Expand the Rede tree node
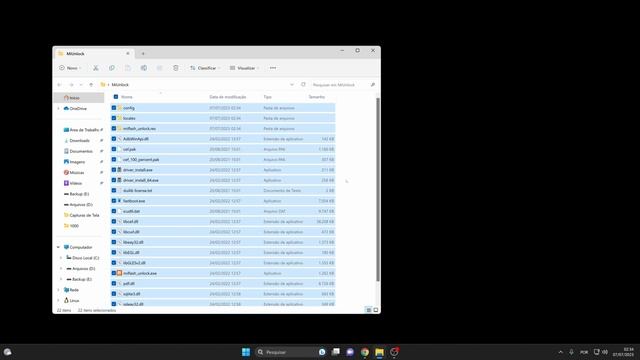Screen dimensions: 640x360 58,290
